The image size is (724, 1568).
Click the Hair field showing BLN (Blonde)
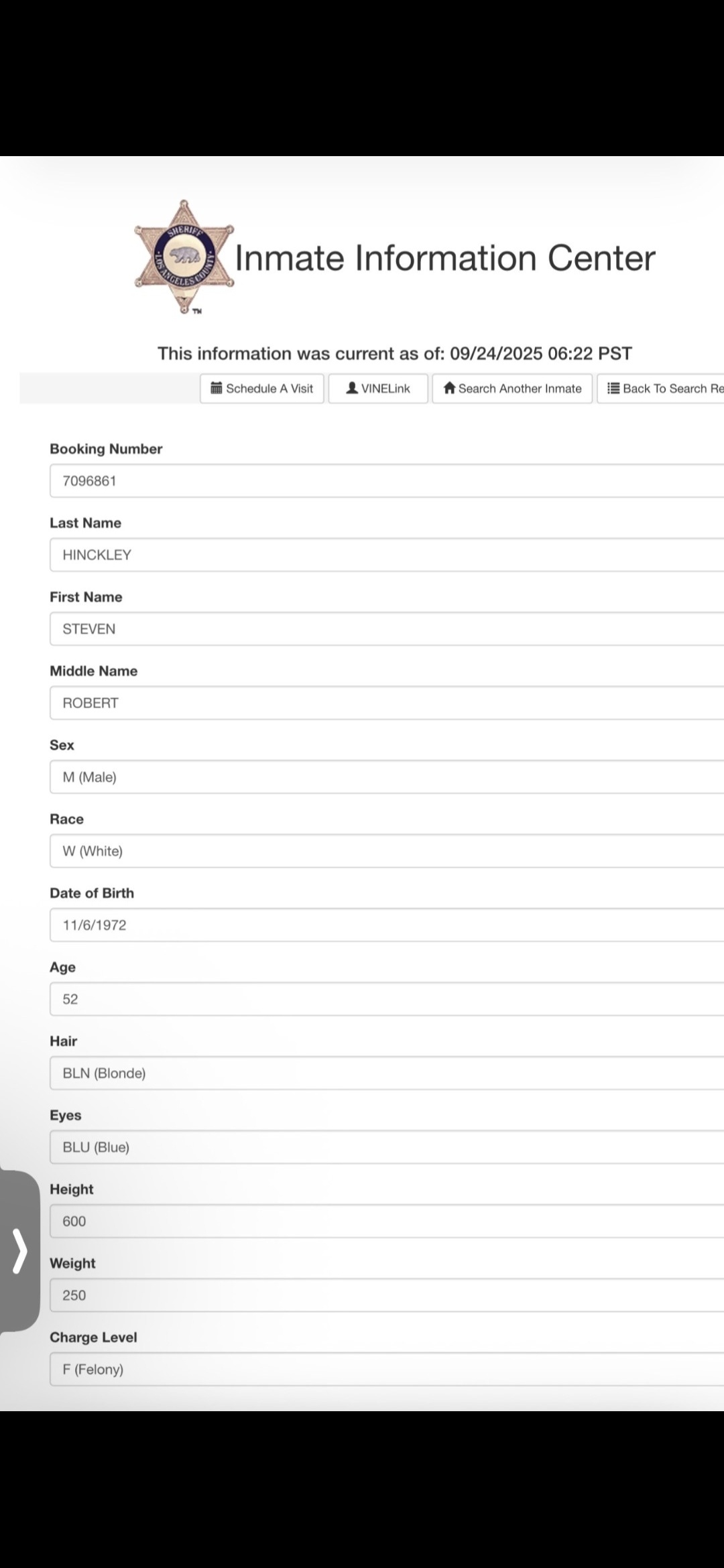point(387,1073)
